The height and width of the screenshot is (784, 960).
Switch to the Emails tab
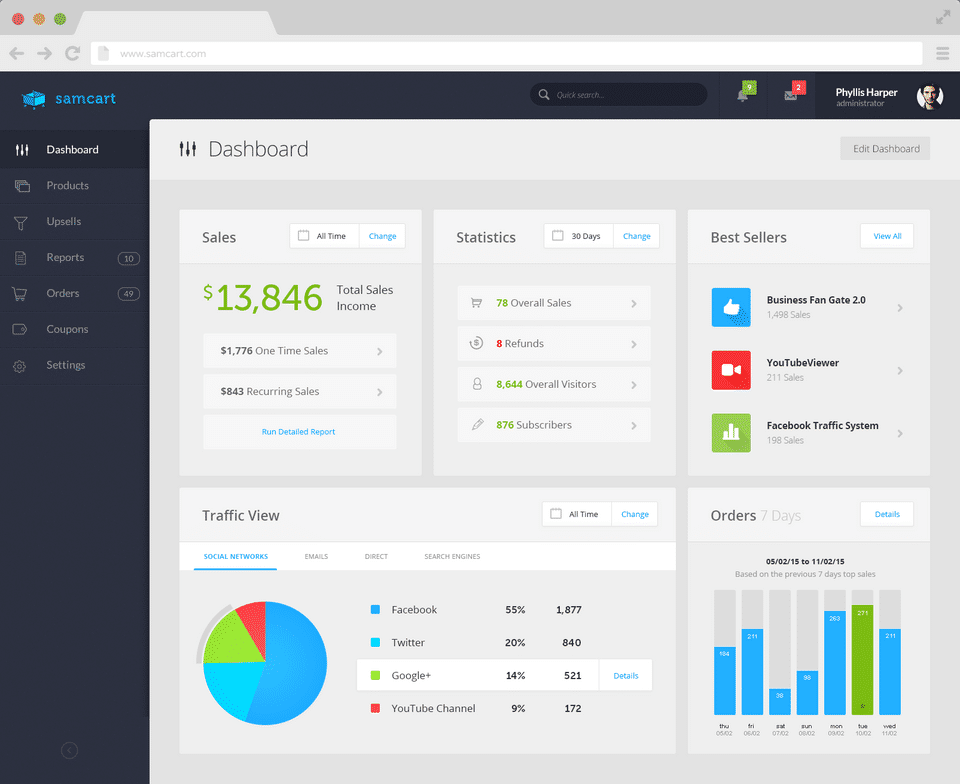point(317,556)
